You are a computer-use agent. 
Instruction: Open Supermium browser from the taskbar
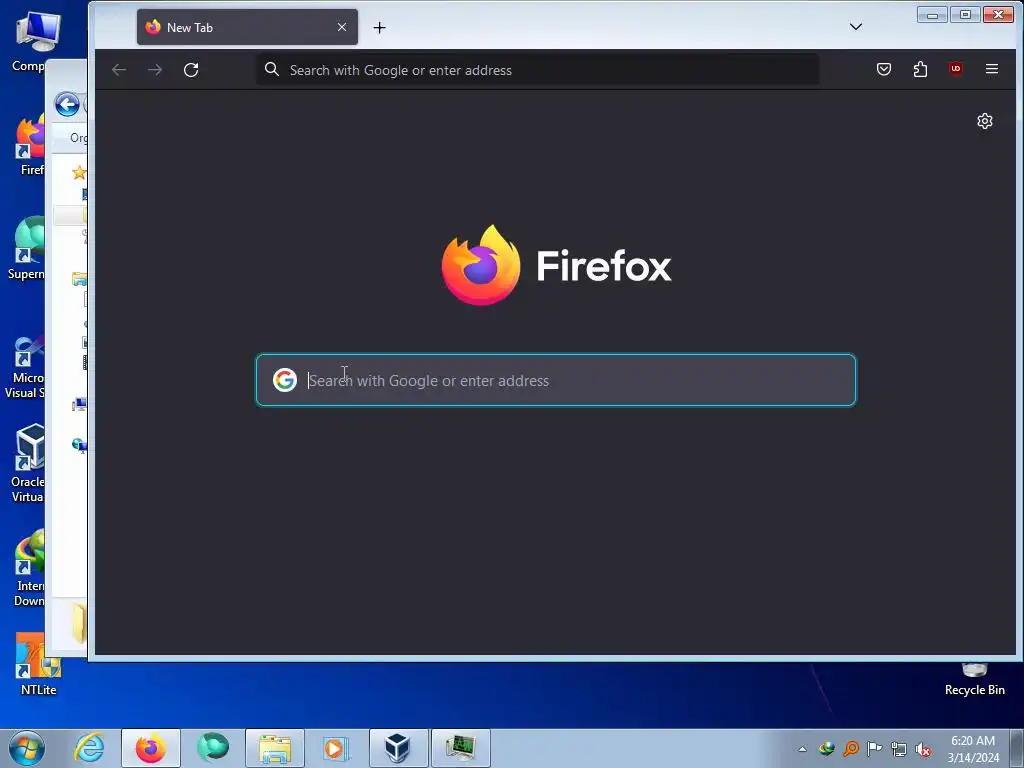click(x=213, y=748)
